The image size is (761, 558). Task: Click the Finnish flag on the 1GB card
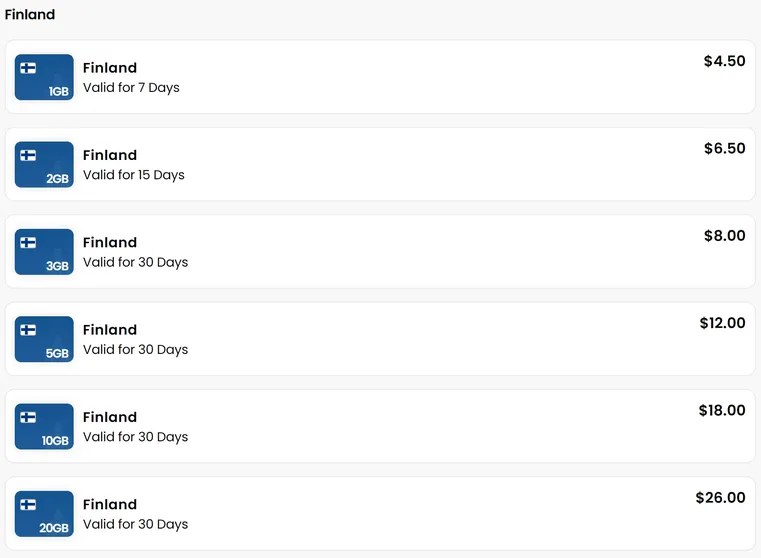28,68
